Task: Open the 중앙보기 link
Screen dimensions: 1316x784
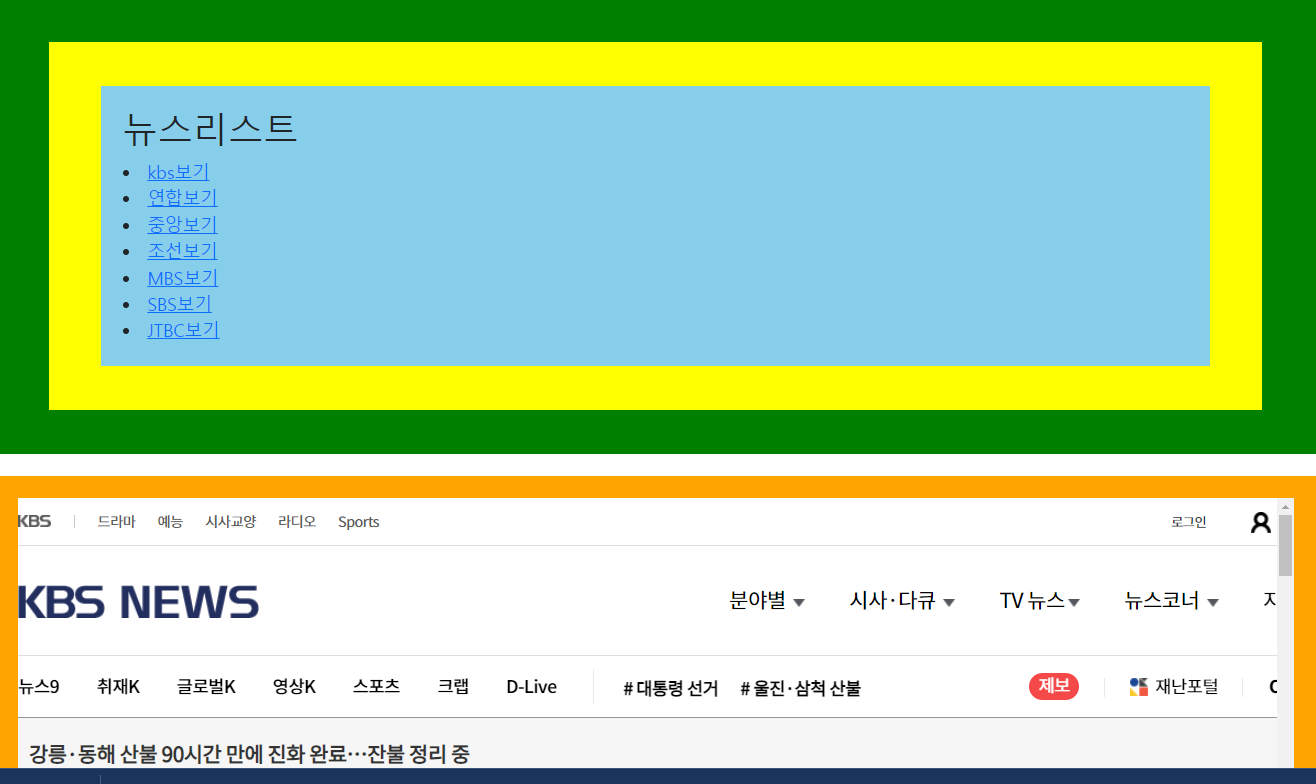Action: pyautogui.click(x=182, y=225)
